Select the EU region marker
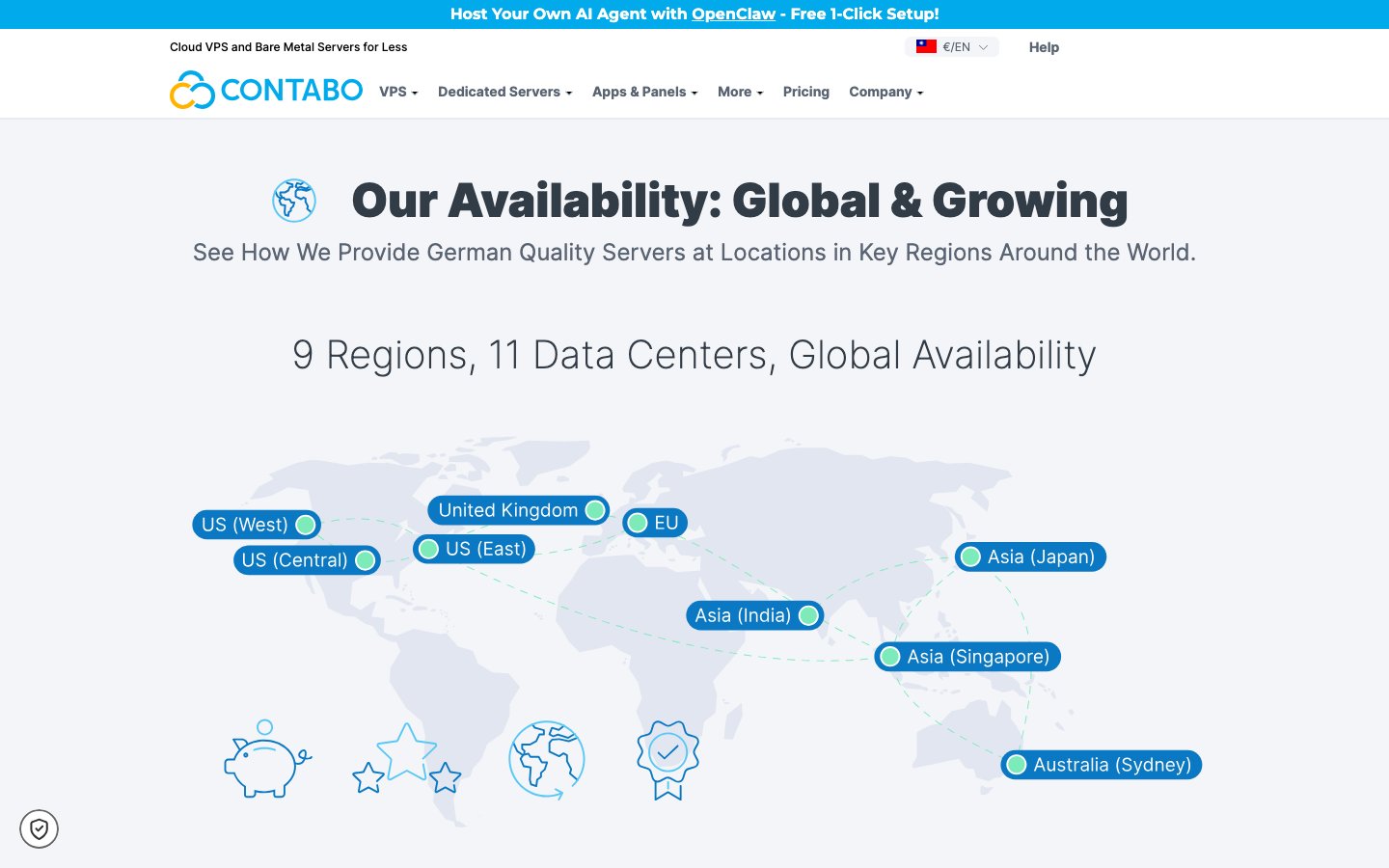The width and height of the screenshot is (1389, 868). (654, 523)
